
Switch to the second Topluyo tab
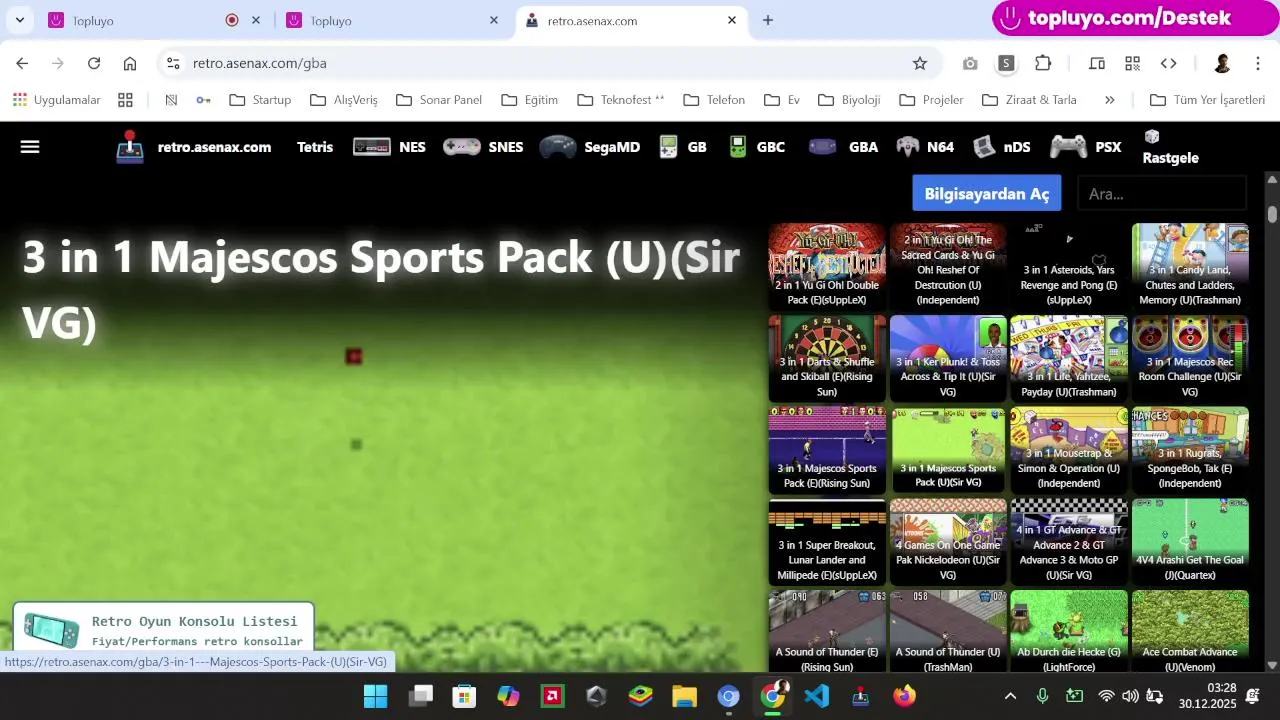click(390, 20)
